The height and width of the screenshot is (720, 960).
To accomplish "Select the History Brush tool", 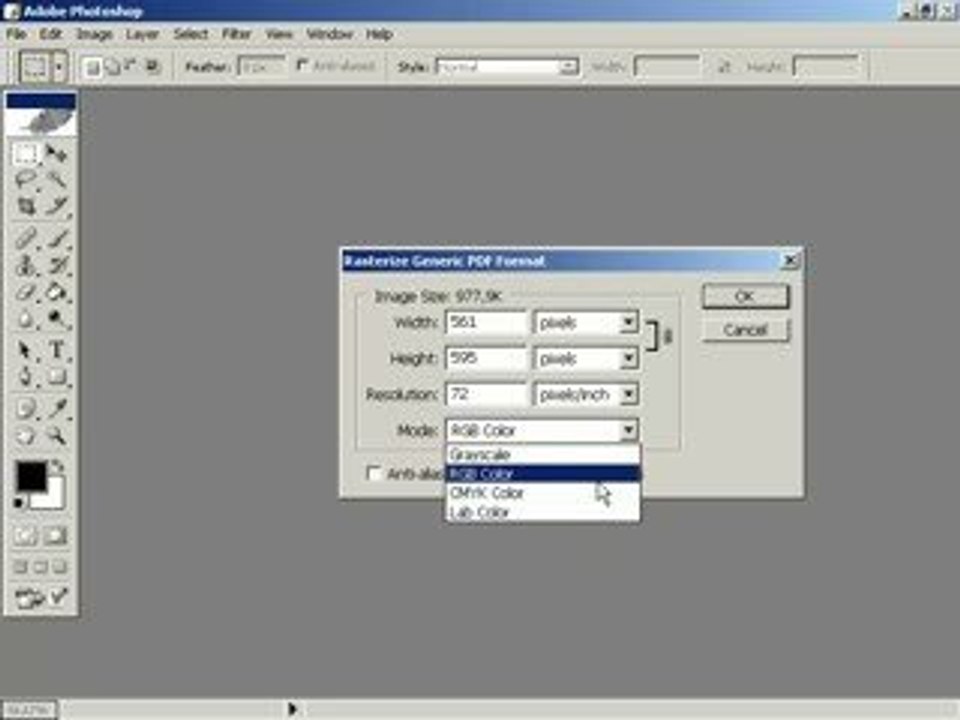I will [x=57, y=265].
